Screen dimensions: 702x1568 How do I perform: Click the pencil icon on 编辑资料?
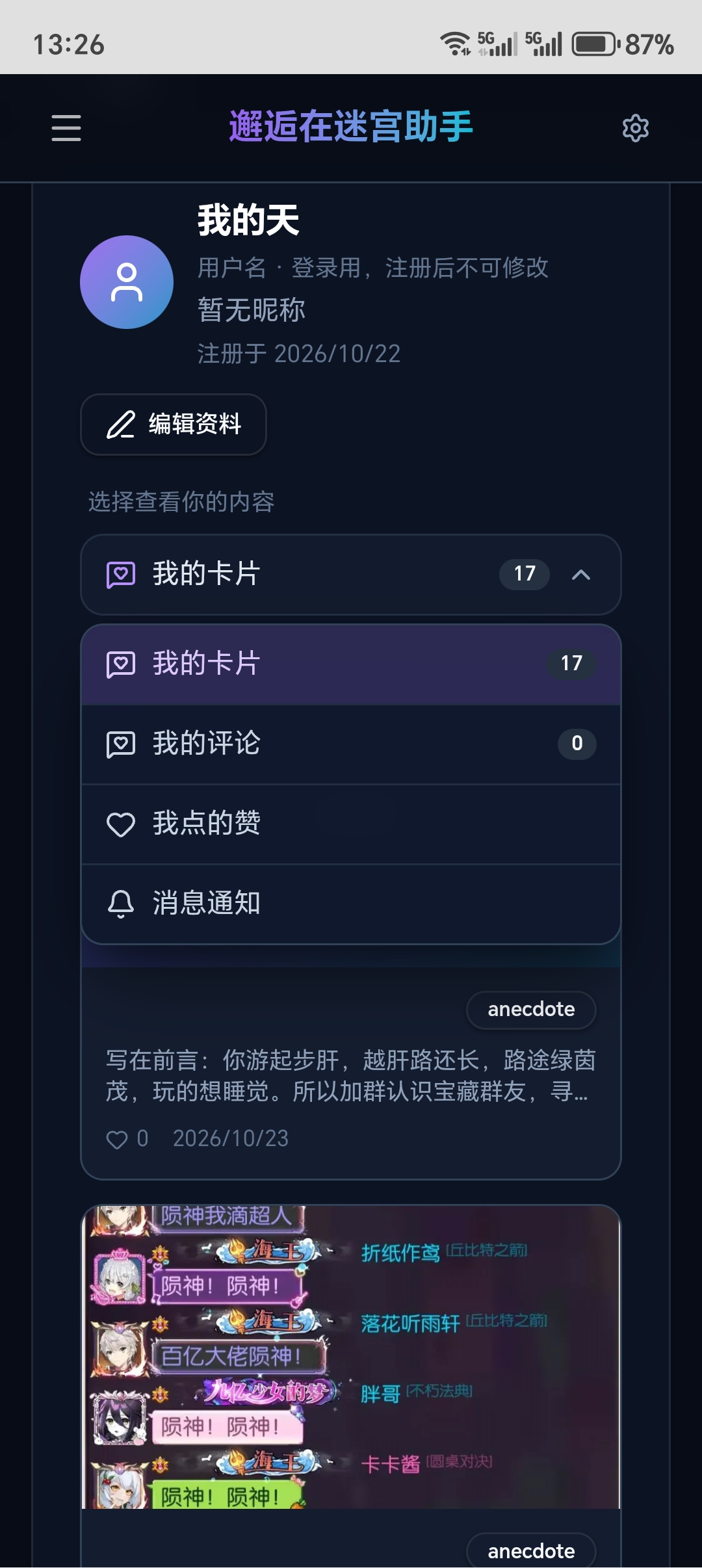pyautogui.click(x=121, y=425)
